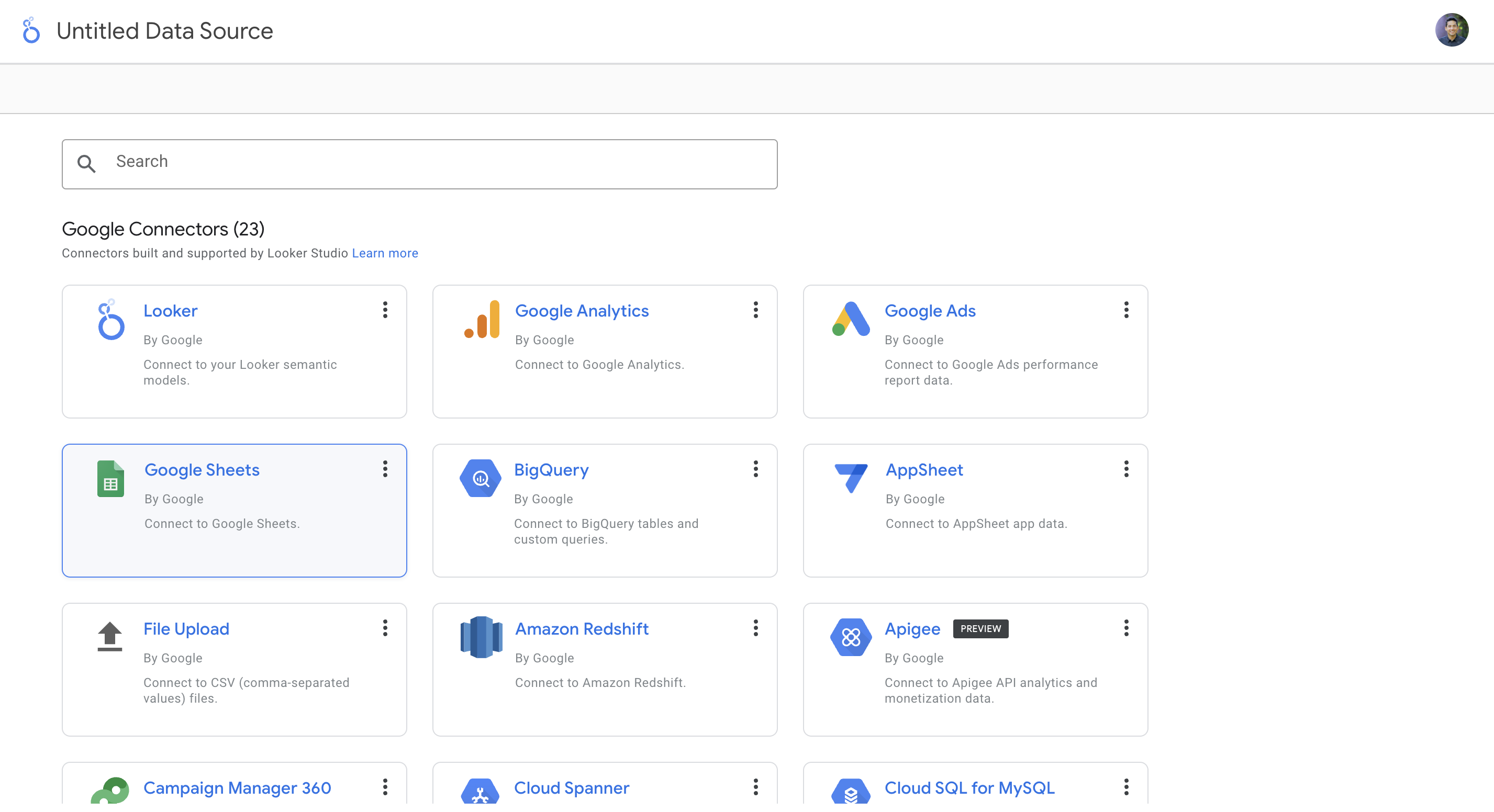Click the Cloud Spanner icon
Viewport: 1494px width, 812px height.
(480, 791)
